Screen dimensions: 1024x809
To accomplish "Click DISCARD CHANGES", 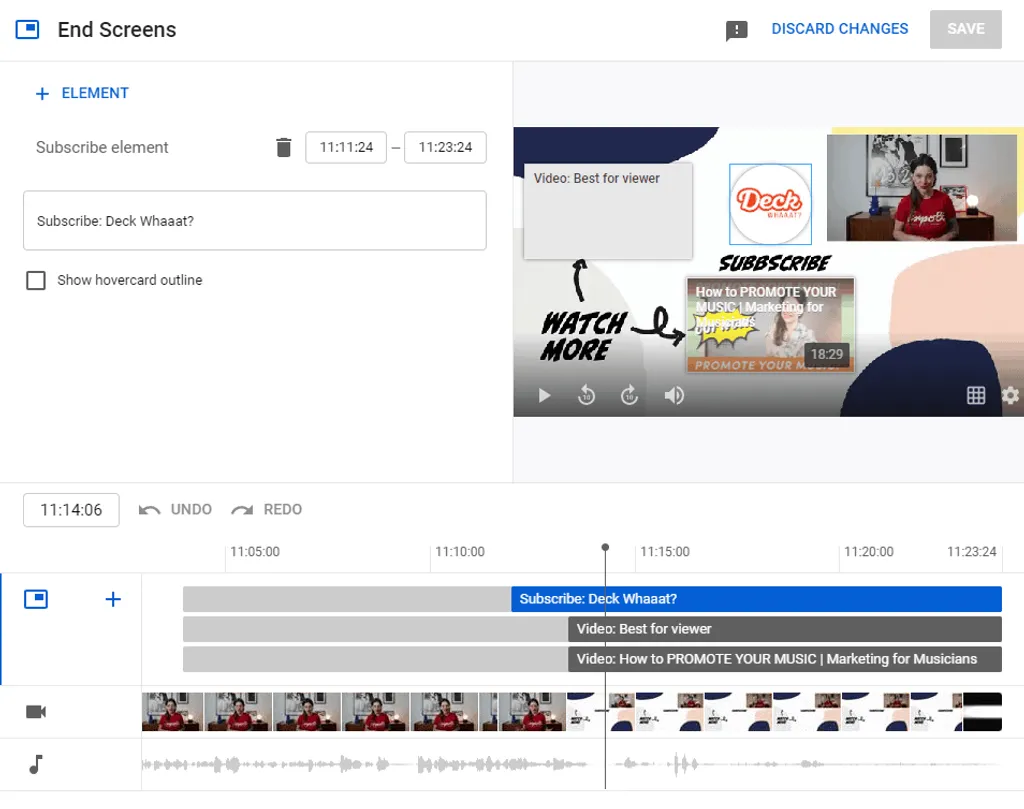I will tap(839, 29).
